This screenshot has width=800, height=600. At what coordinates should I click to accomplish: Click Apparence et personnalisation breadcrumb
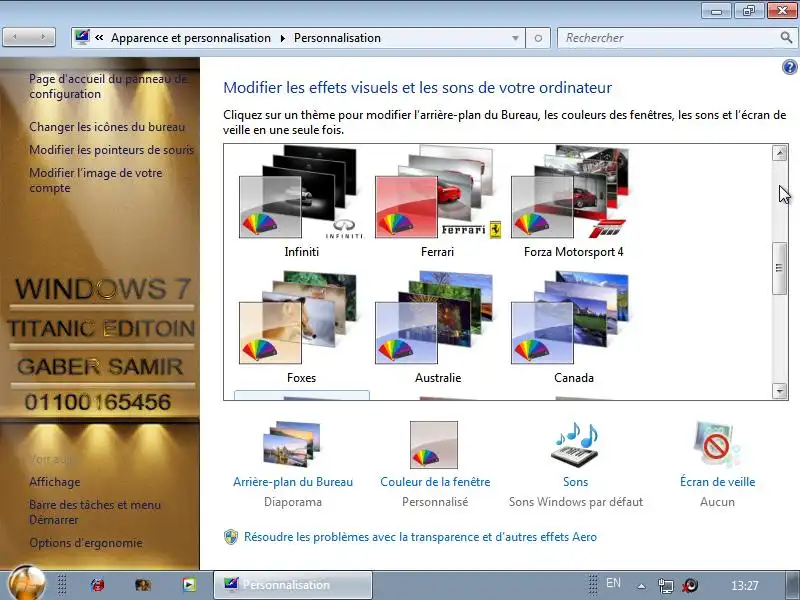tap(191, 38)
